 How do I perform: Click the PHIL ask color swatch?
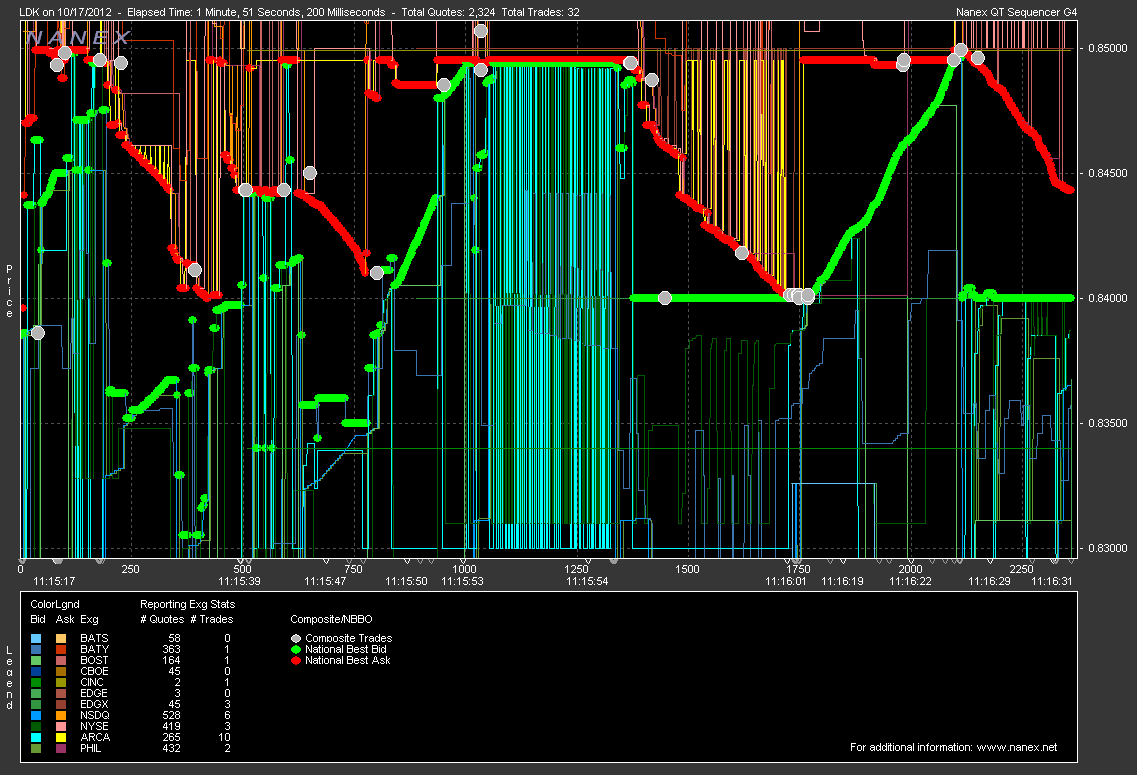click(x=61, y=748)
